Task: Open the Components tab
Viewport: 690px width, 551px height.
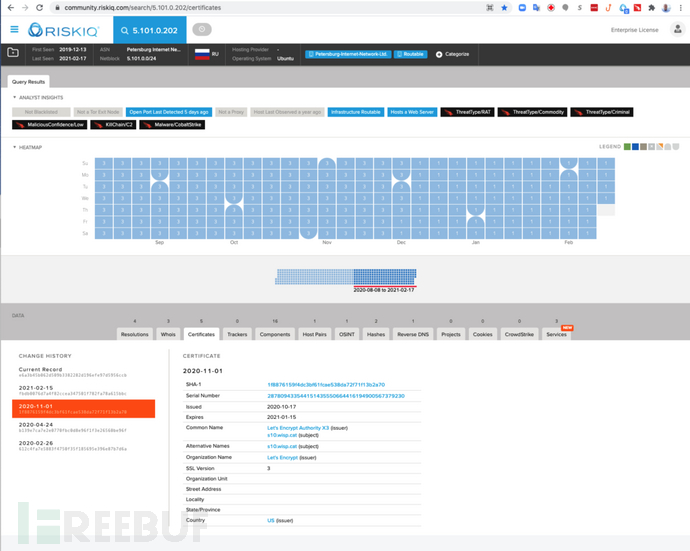Action: coord(275,334)
